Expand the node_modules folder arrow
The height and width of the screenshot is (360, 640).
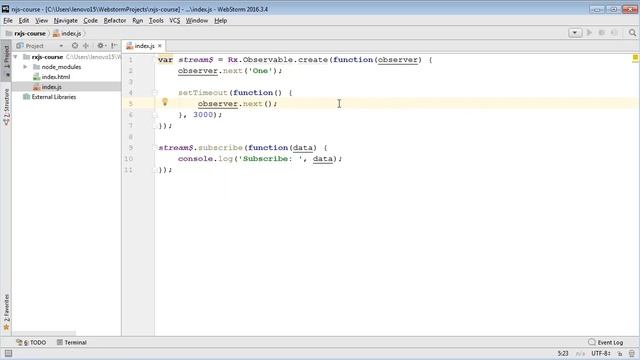tap(25, 67)
